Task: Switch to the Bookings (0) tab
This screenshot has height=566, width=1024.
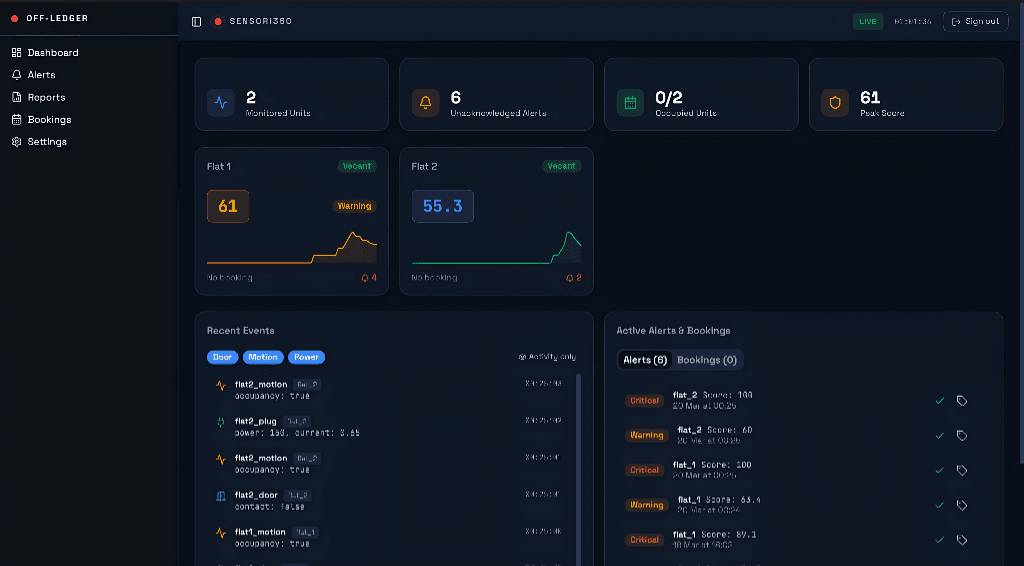Action: click(707, 360)
